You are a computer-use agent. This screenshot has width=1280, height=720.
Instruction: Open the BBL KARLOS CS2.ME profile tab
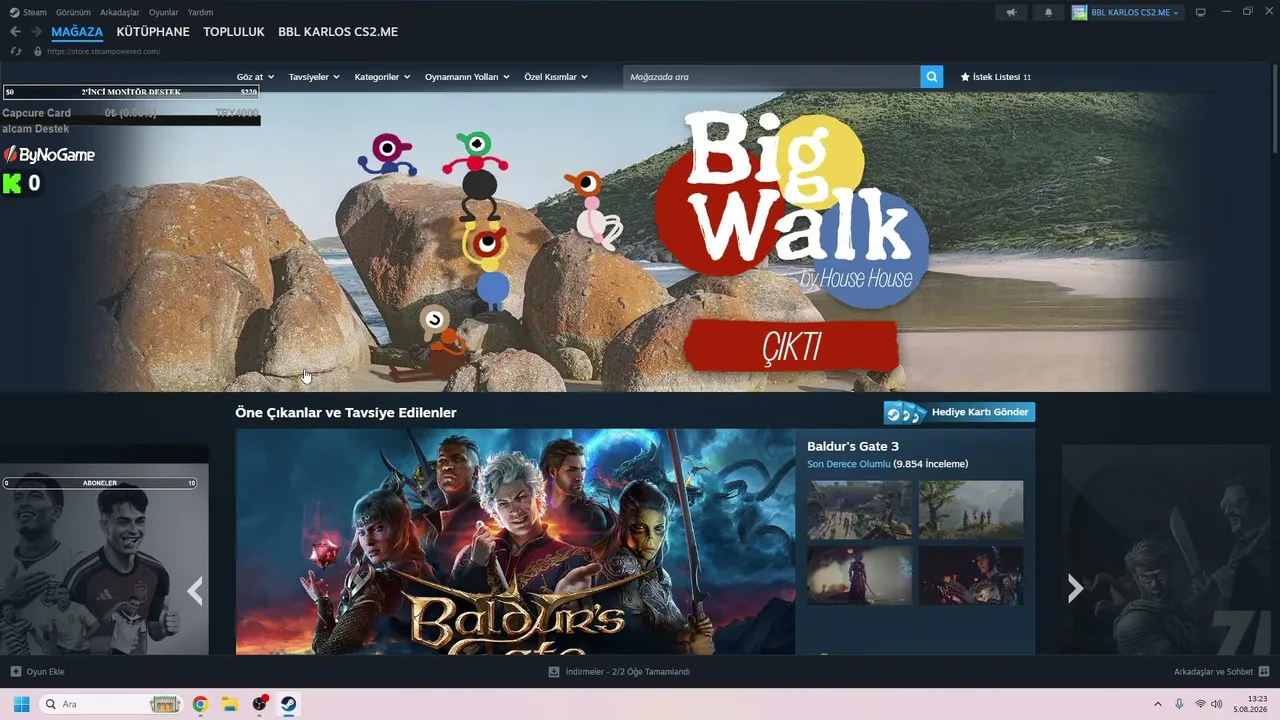[x=338, y=32]
